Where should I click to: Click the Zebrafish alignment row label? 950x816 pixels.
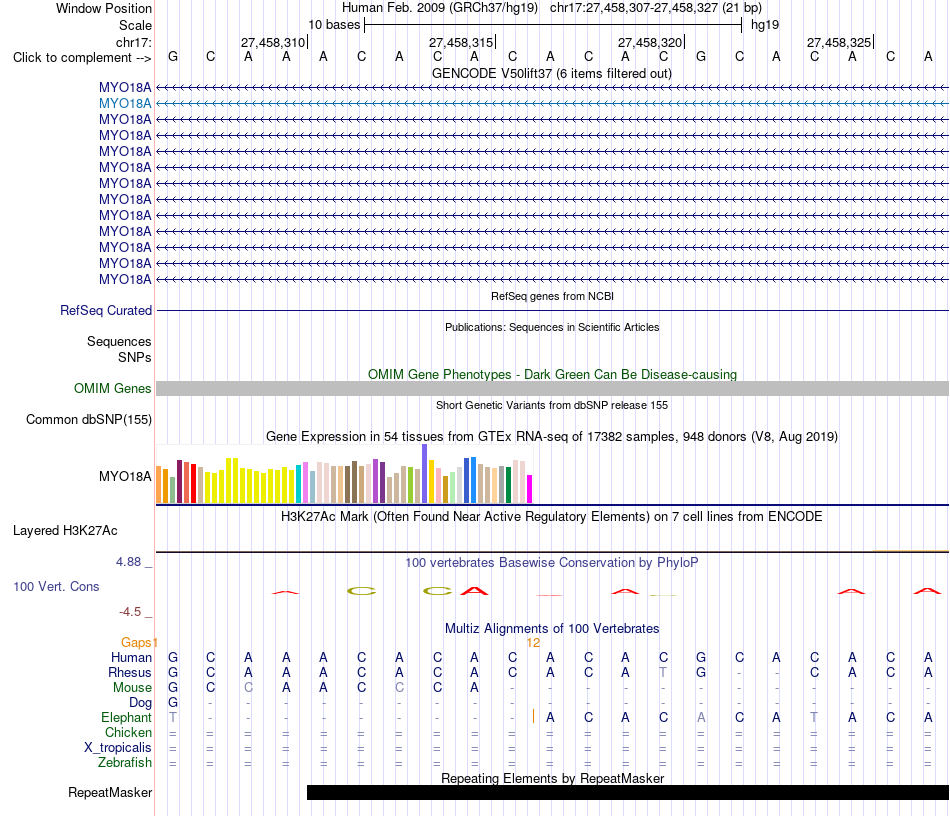[125, 762]
